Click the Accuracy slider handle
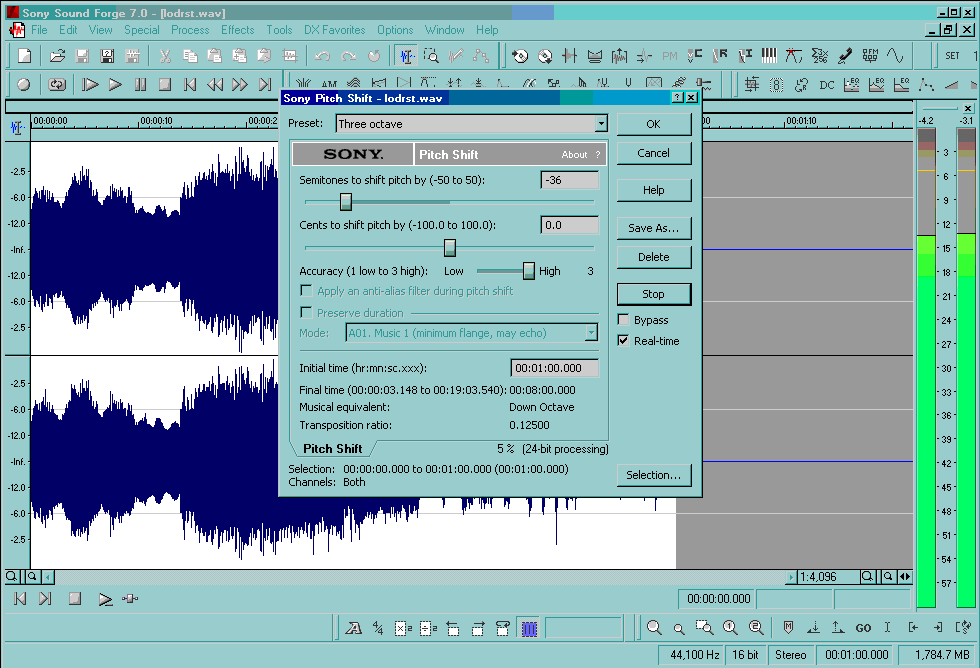Viewport: 980px width, 668px height. pos(529,271)
